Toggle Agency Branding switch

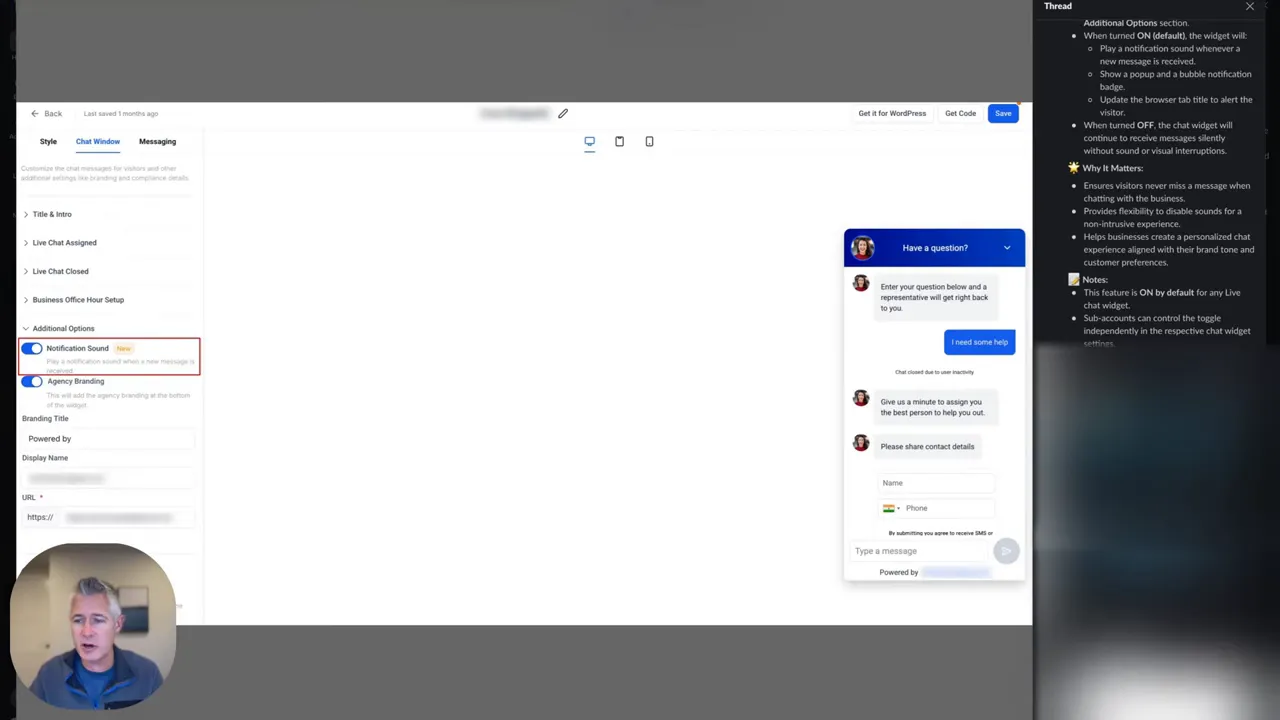(x=32, y=382)
